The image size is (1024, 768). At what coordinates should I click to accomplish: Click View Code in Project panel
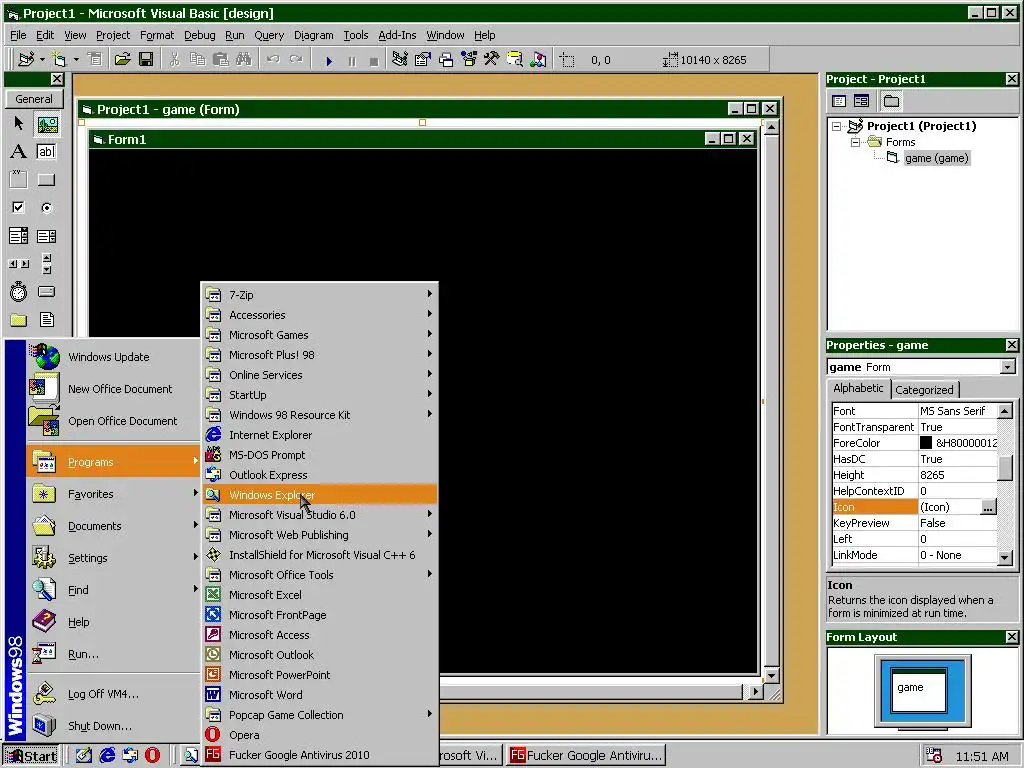[x=839, y=101]
